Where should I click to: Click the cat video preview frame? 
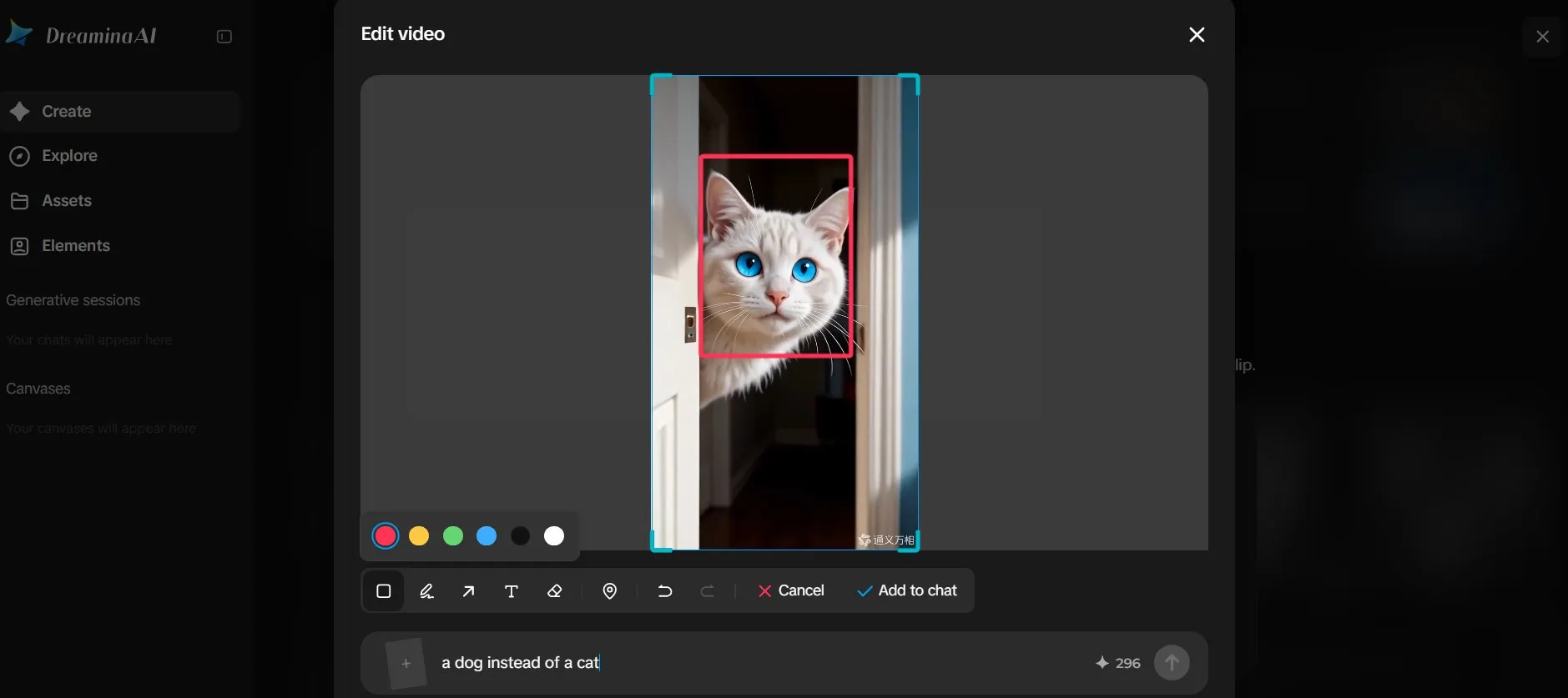coord(784,313)
